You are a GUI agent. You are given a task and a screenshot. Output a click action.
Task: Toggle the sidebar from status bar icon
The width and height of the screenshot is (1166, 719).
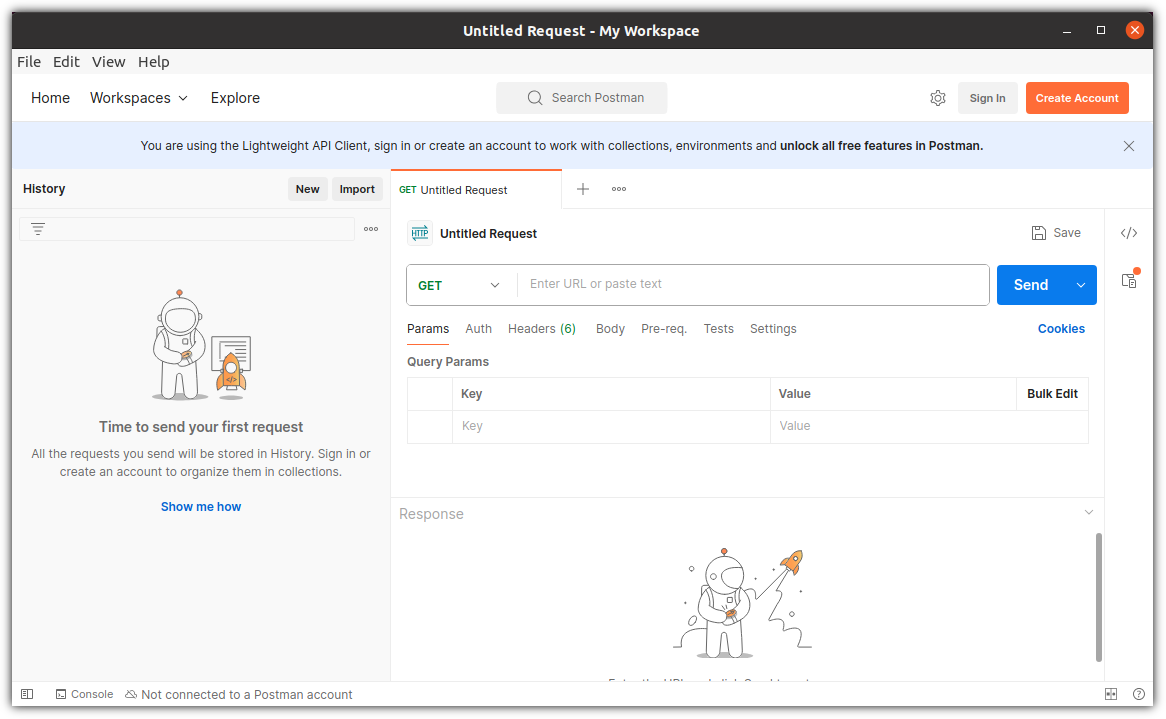28,694
